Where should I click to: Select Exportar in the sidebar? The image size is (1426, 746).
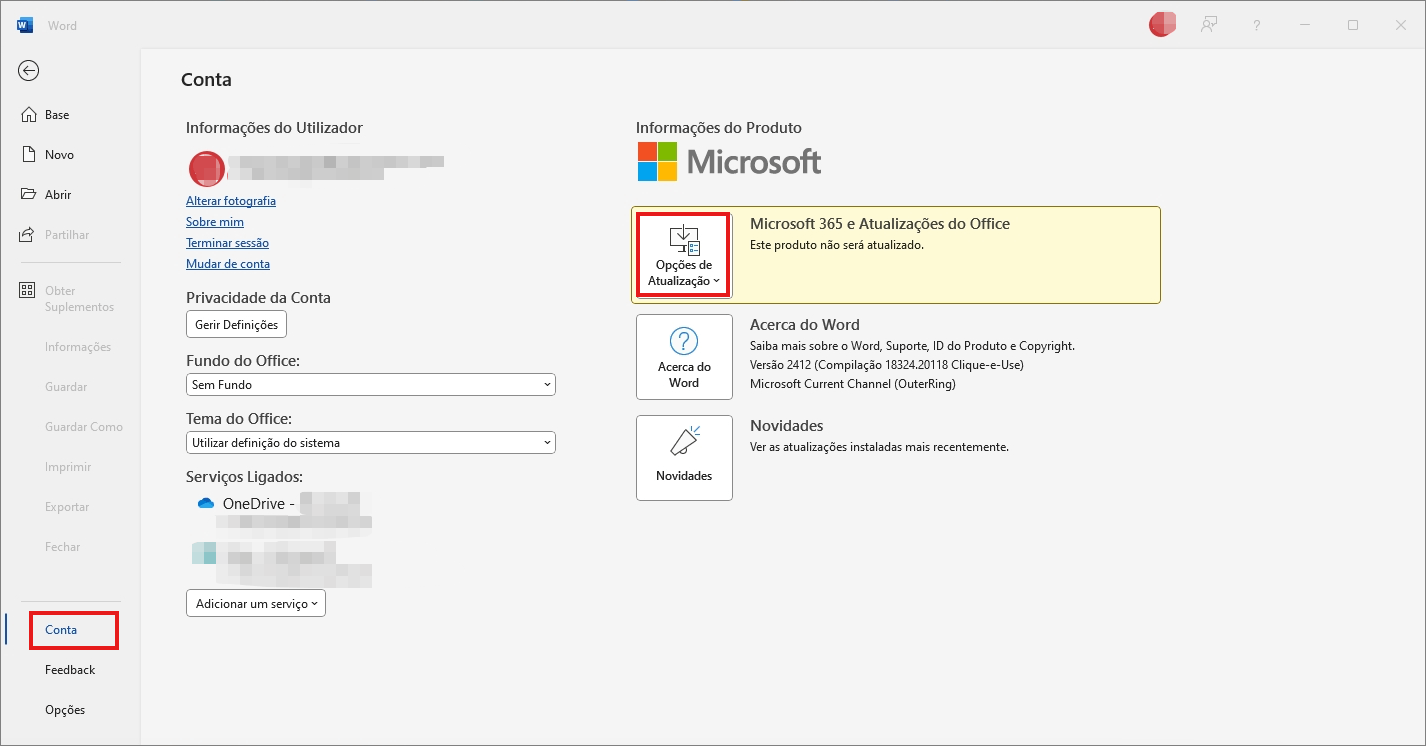point(67,507)
